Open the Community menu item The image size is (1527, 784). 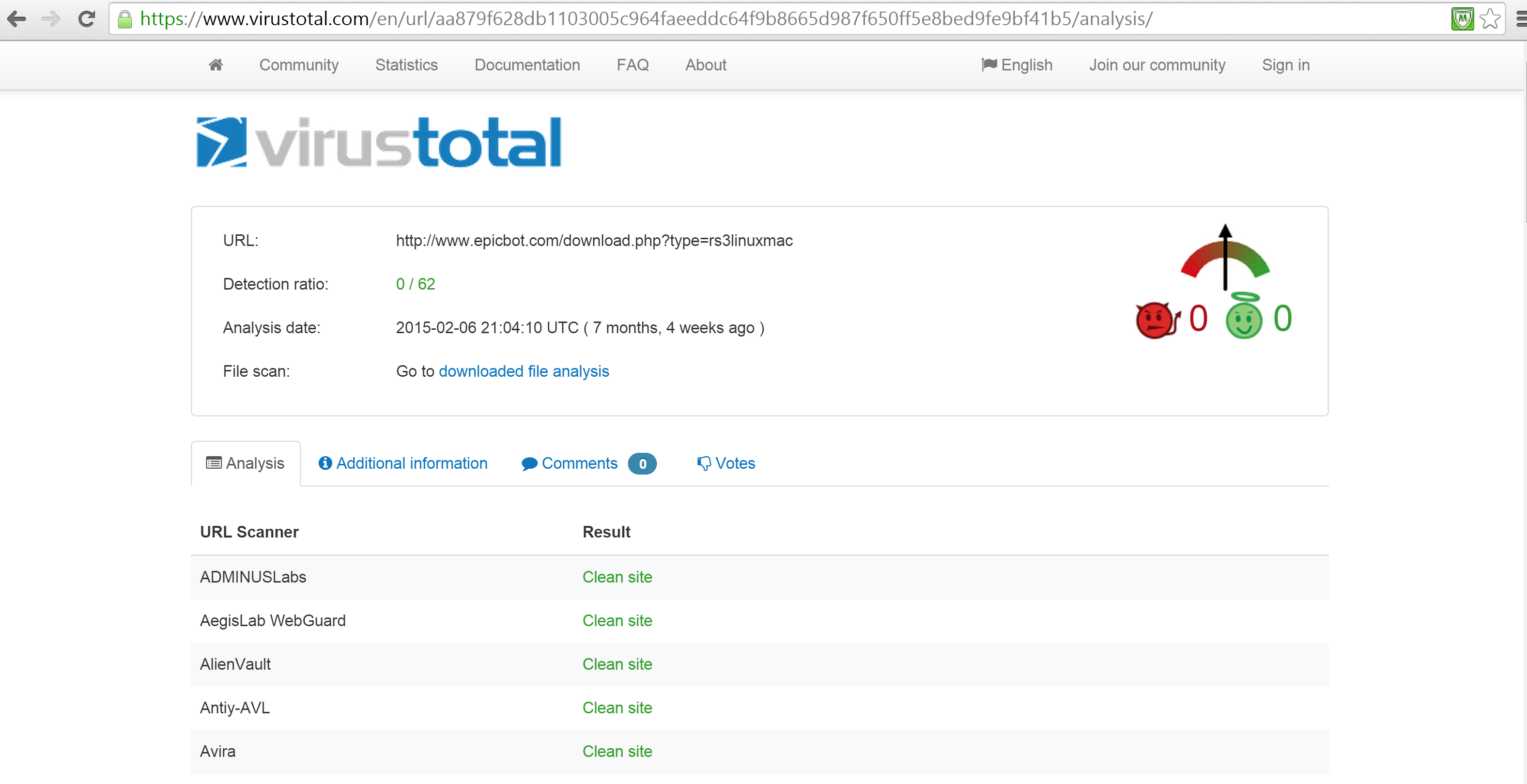point(299,64)
